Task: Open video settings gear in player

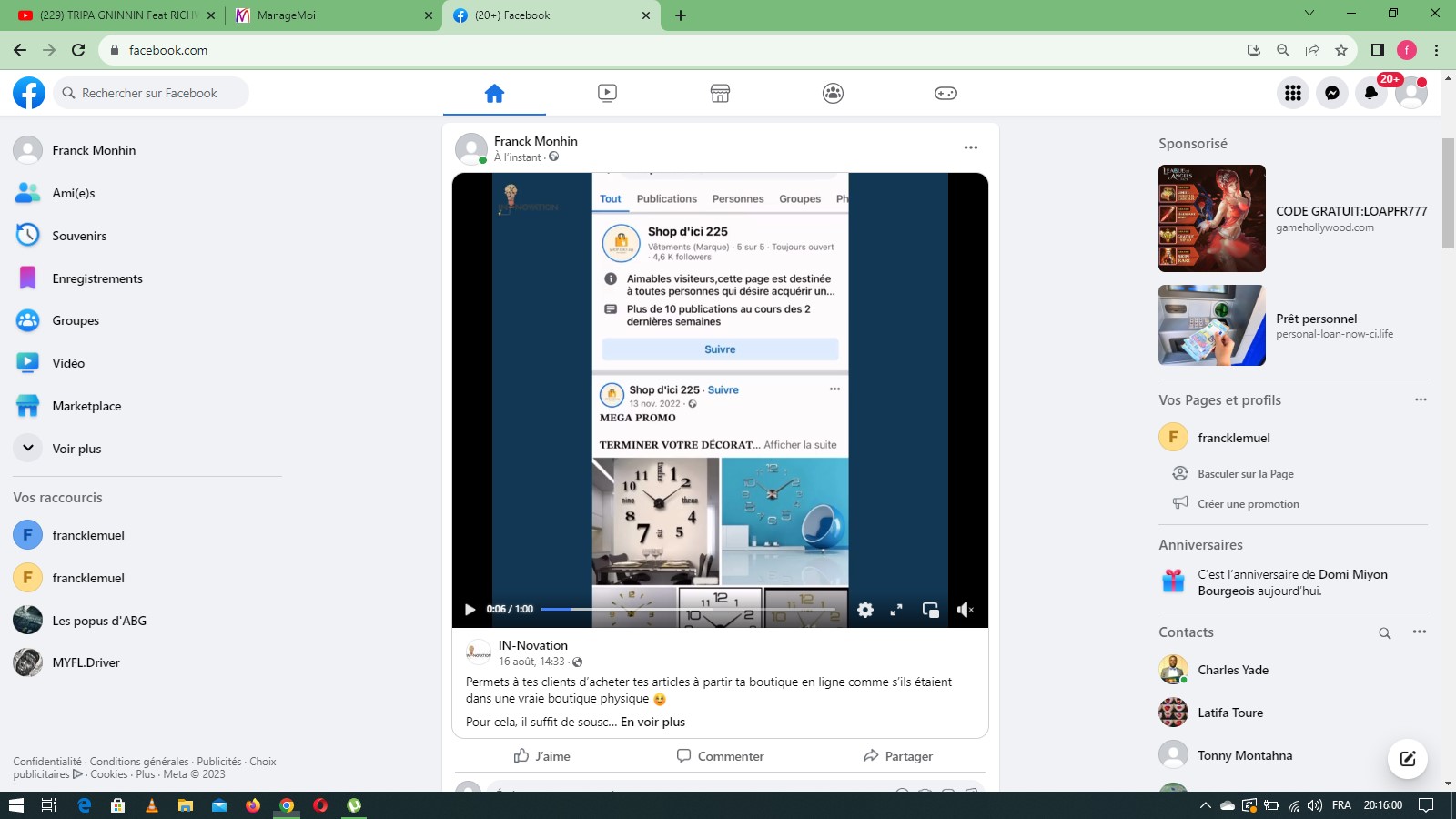Action: point(865,610)
